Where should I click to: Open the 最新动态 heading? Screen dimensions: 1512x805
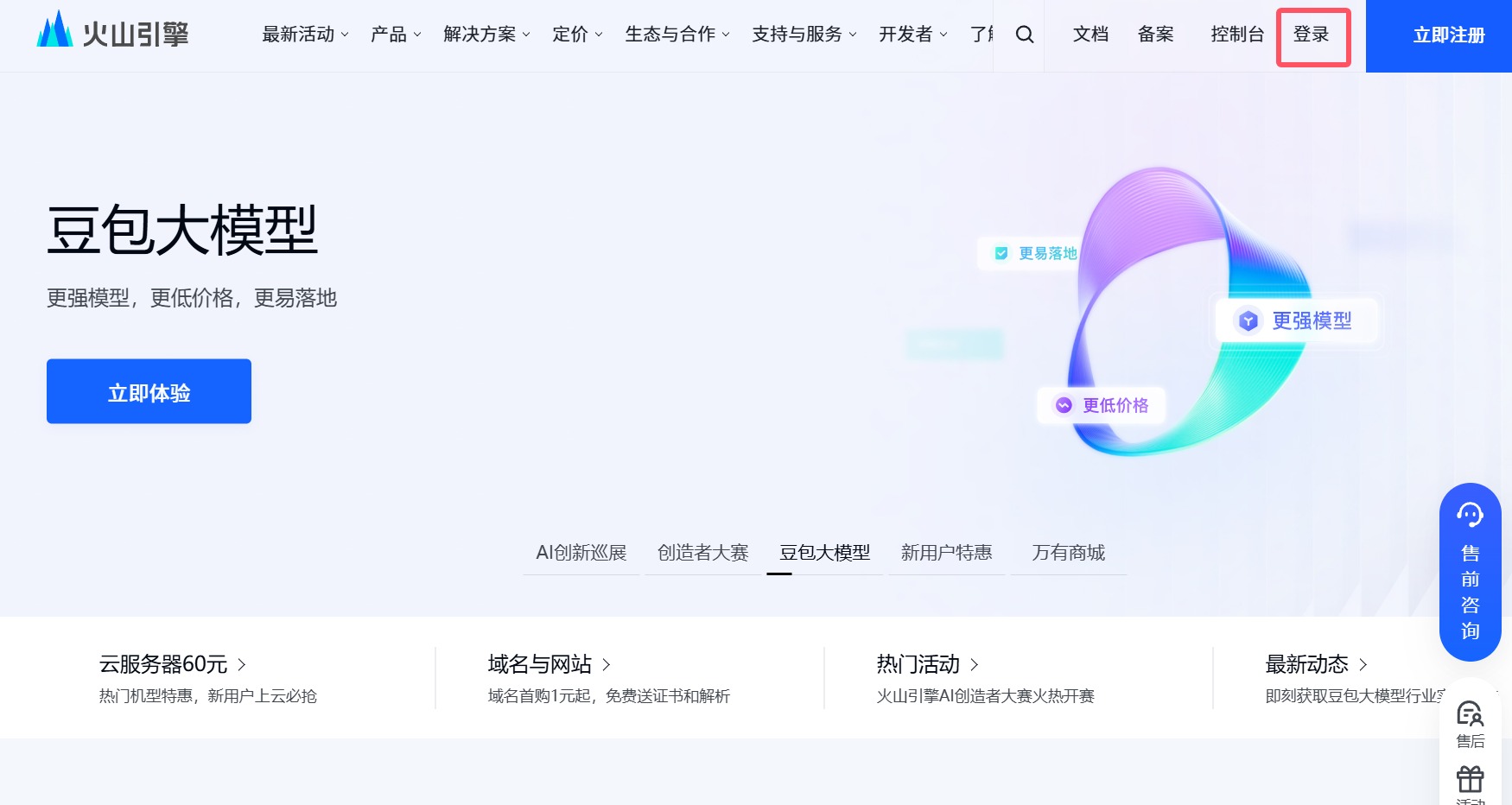[1307, 664]
